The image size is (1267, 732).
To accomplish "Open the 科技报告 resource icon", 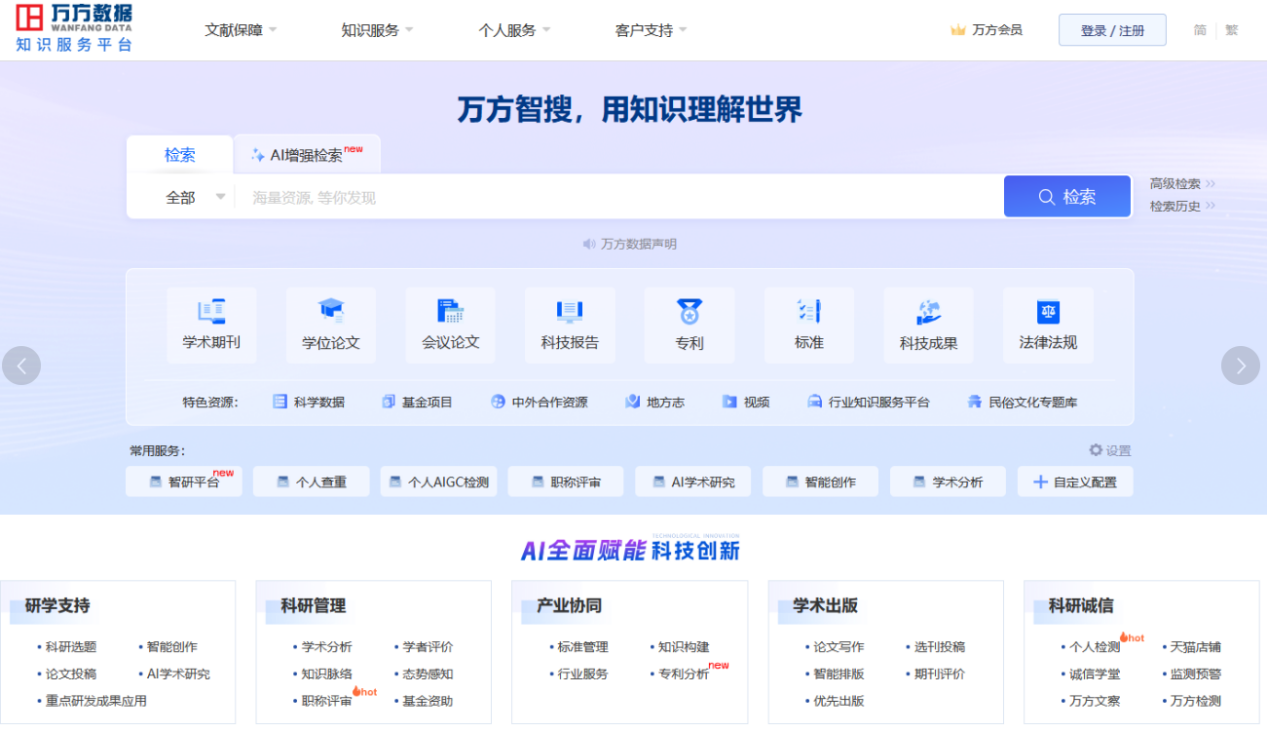I will (570, 311).
